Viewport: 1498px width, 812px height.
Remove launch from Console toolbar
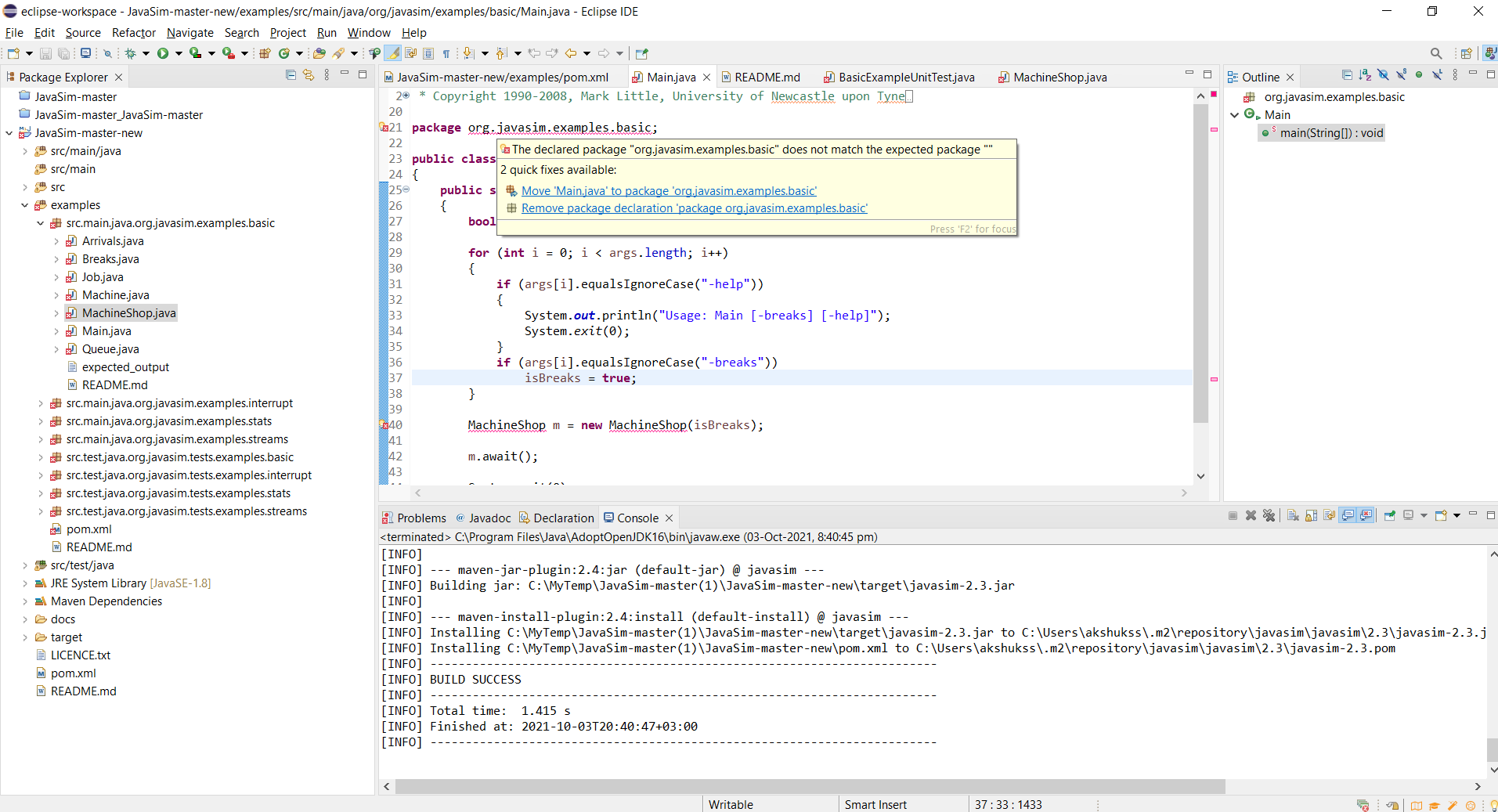[1251, 515]
